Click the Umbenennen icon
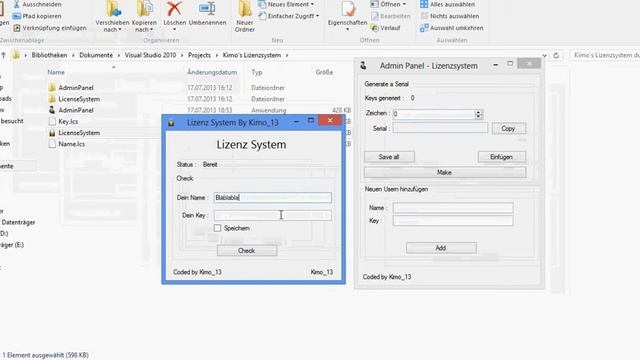Viewport: 640px width, 360px height. tap(207, 9)
